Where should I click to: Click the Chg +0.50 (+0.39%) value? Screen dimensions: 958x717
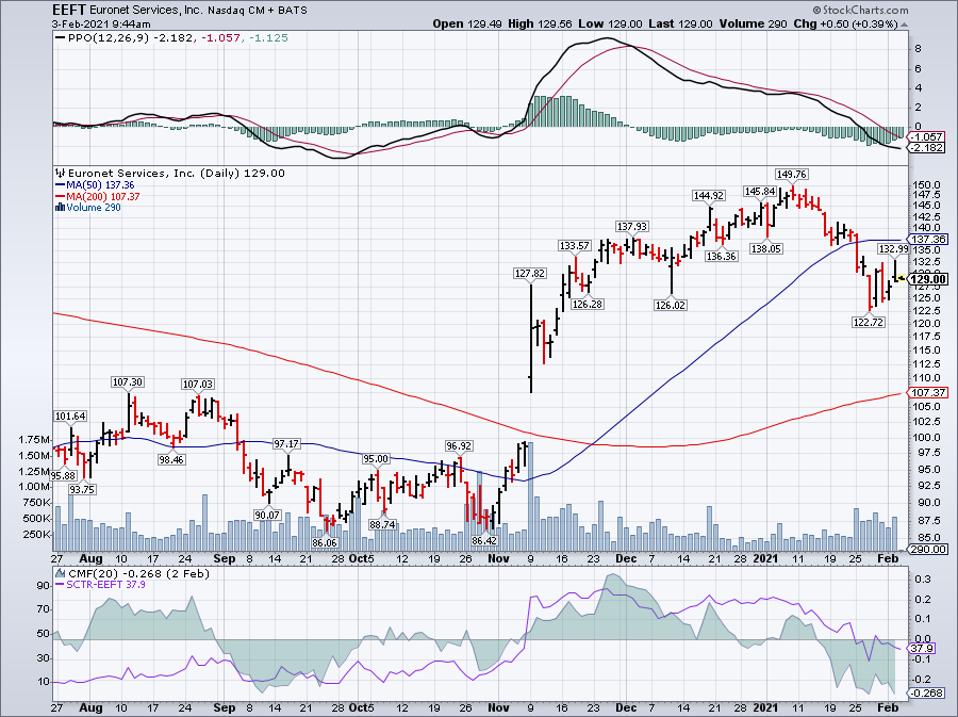pyautogui.click(x=846, y=24)
